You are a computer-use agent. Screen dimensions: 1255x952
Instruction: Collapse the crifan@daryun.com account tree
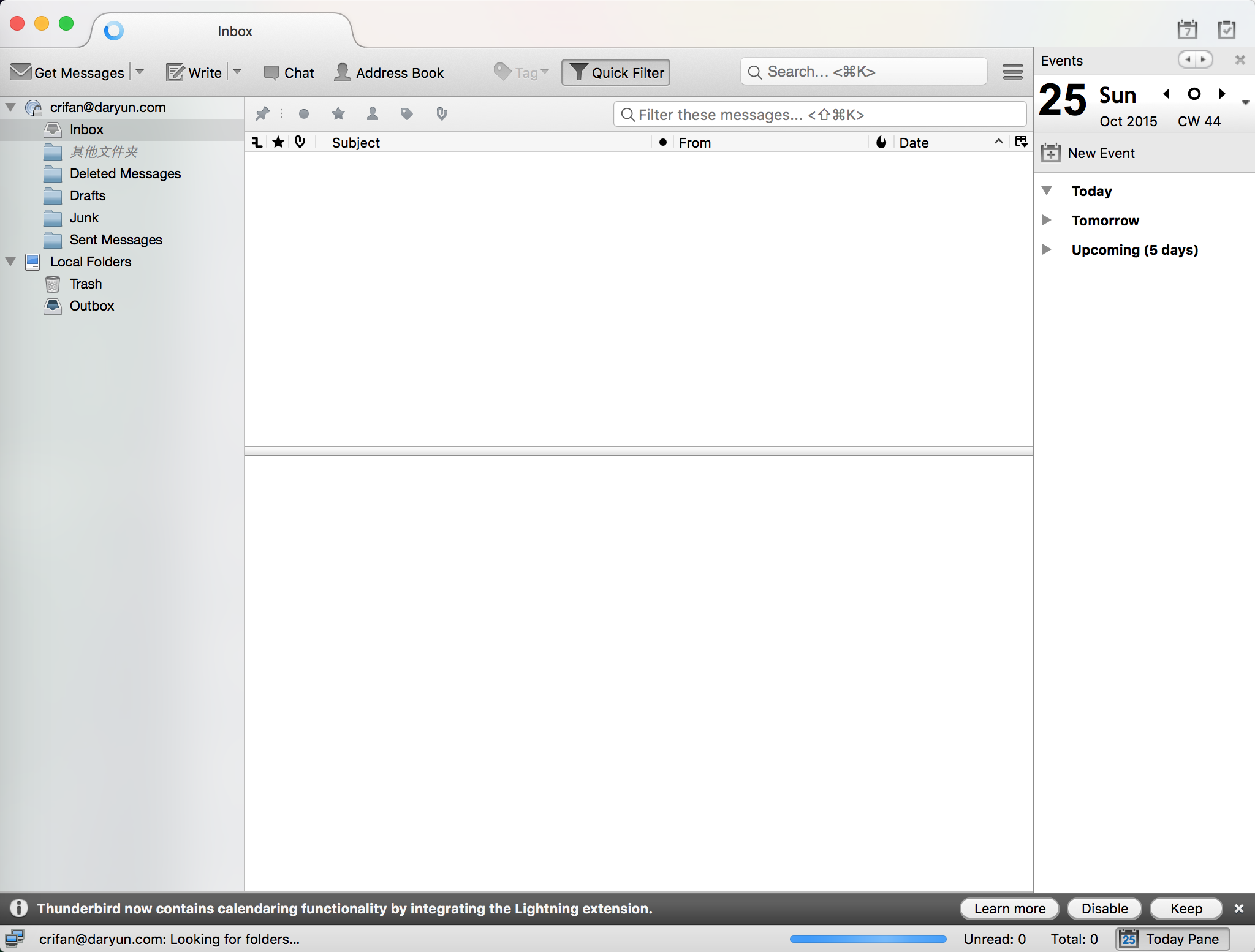tap(10, 107)
